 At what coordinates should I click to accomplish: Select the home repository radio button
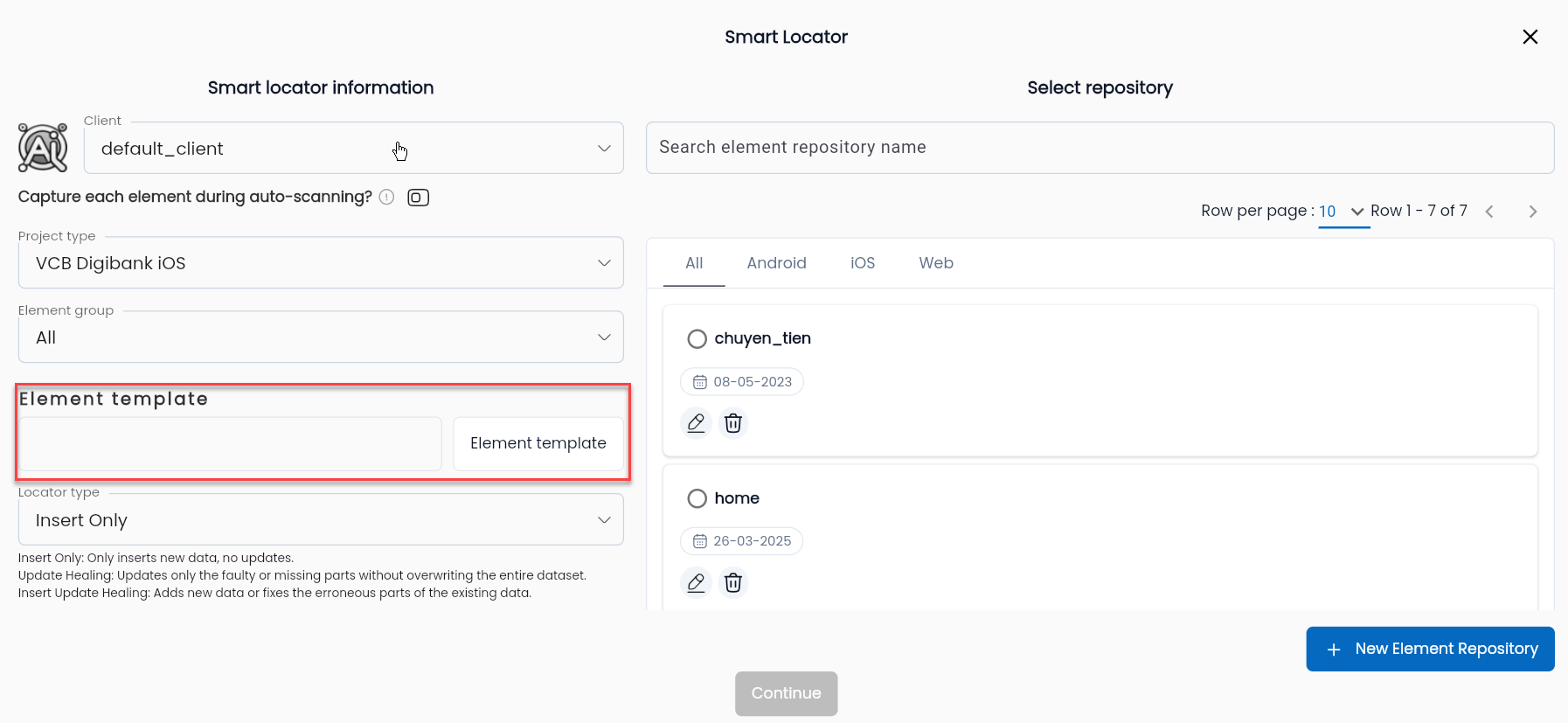[697, 498]
